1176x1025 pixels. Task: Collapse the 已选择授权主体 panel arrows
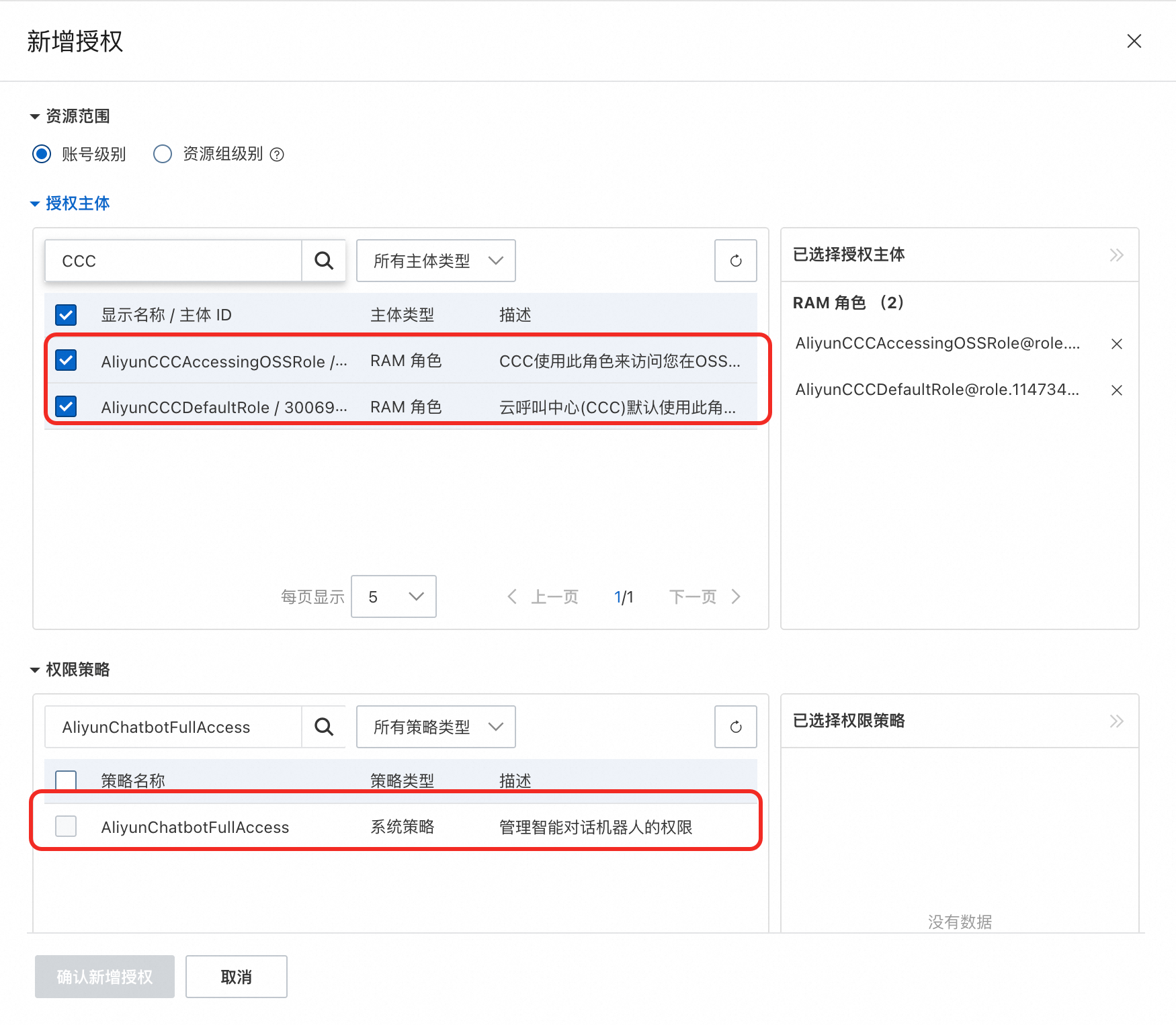[1116, 255]
